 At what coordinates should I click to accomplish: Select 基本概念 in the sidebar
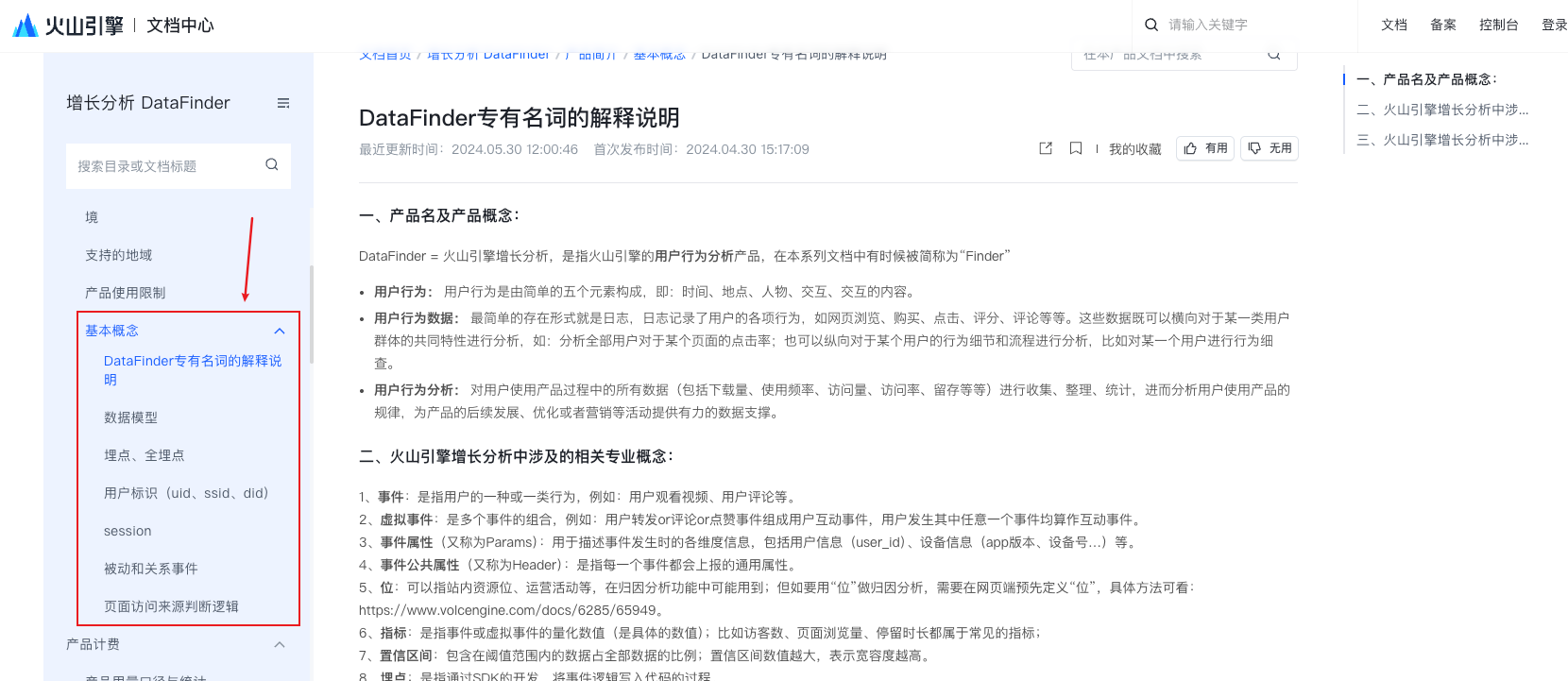[112, 331]
